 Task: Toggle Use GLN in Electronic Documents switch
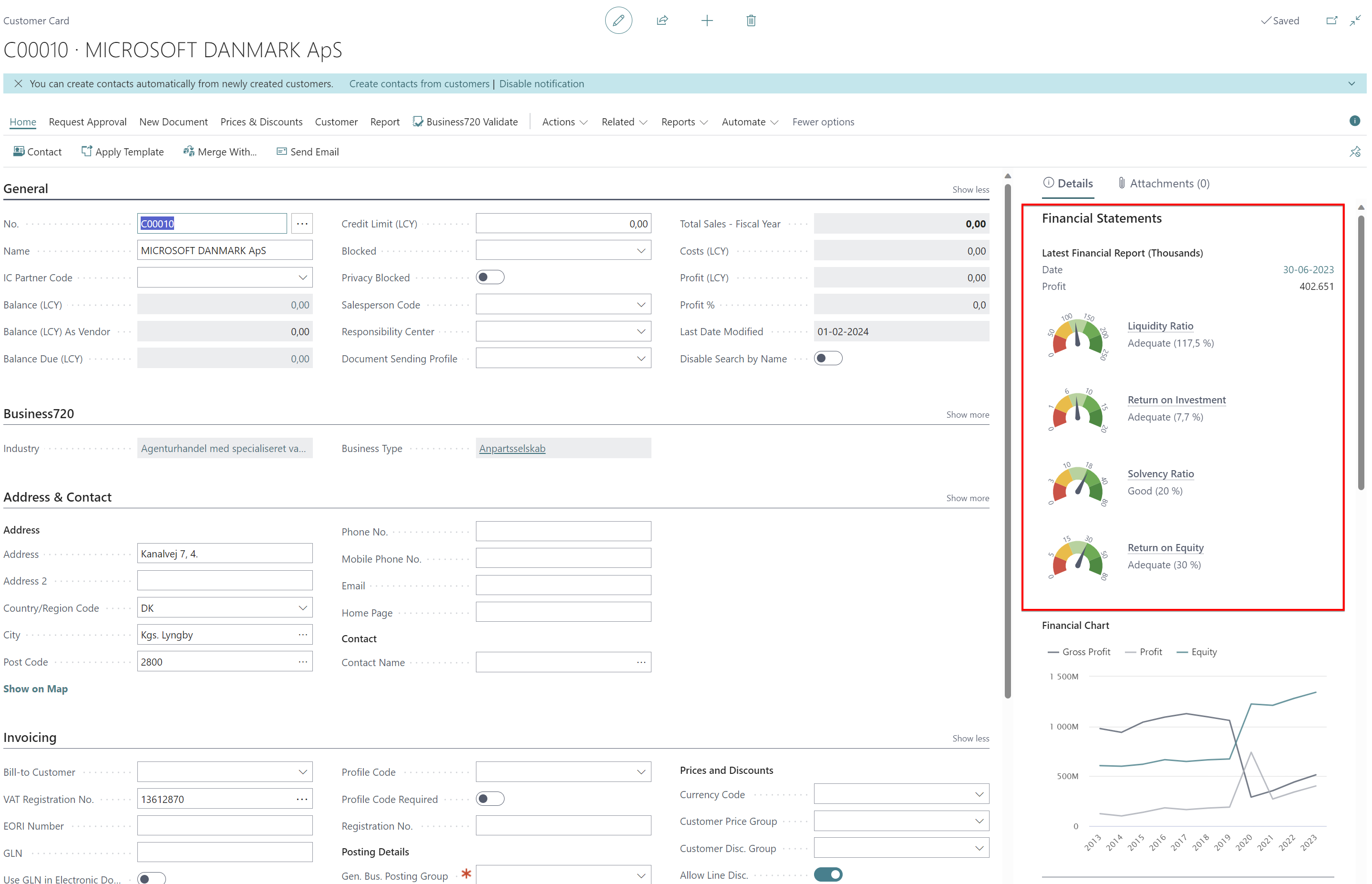pyautogui.click(x=152, y=878)
